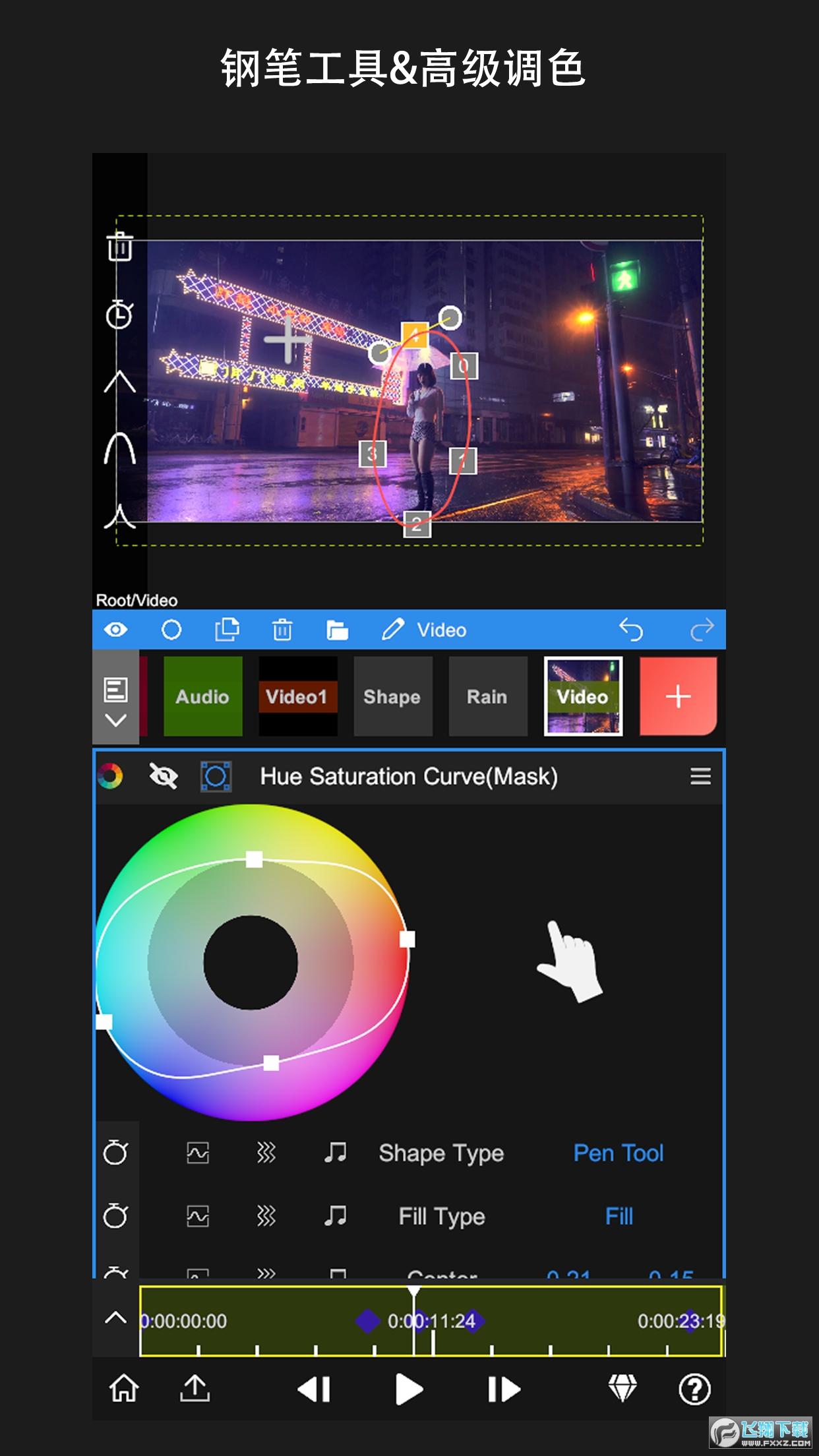Click the top curve point on hue wheel
819x1456 pixels.
pos(254,859)
